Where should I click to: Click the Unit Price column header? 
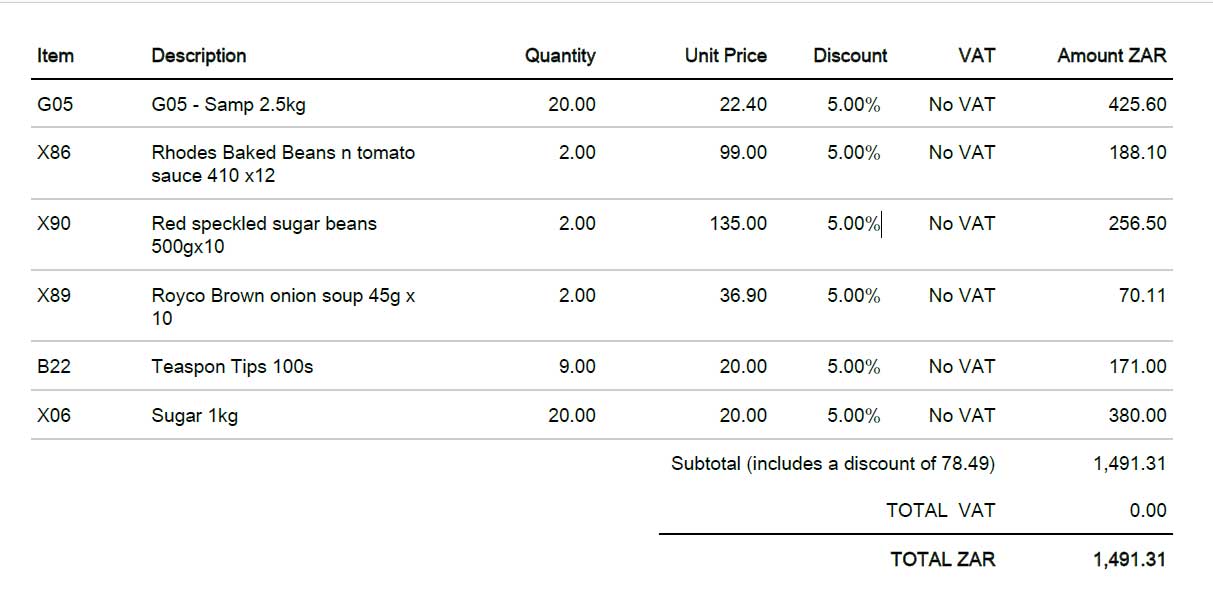(725, 56)
